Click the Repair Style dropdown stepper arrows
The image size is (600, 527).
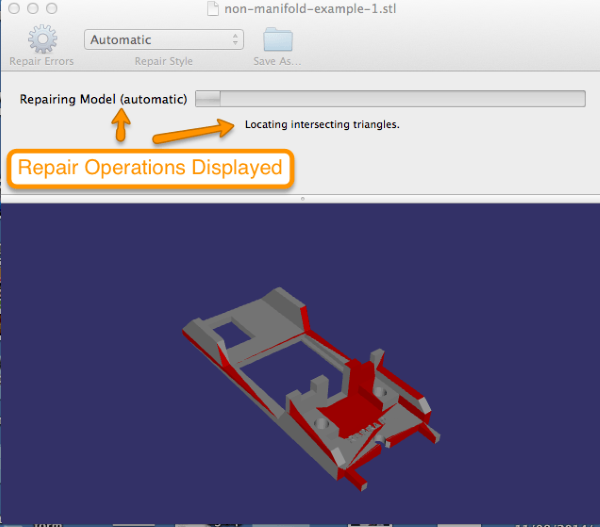click(236, 40)
